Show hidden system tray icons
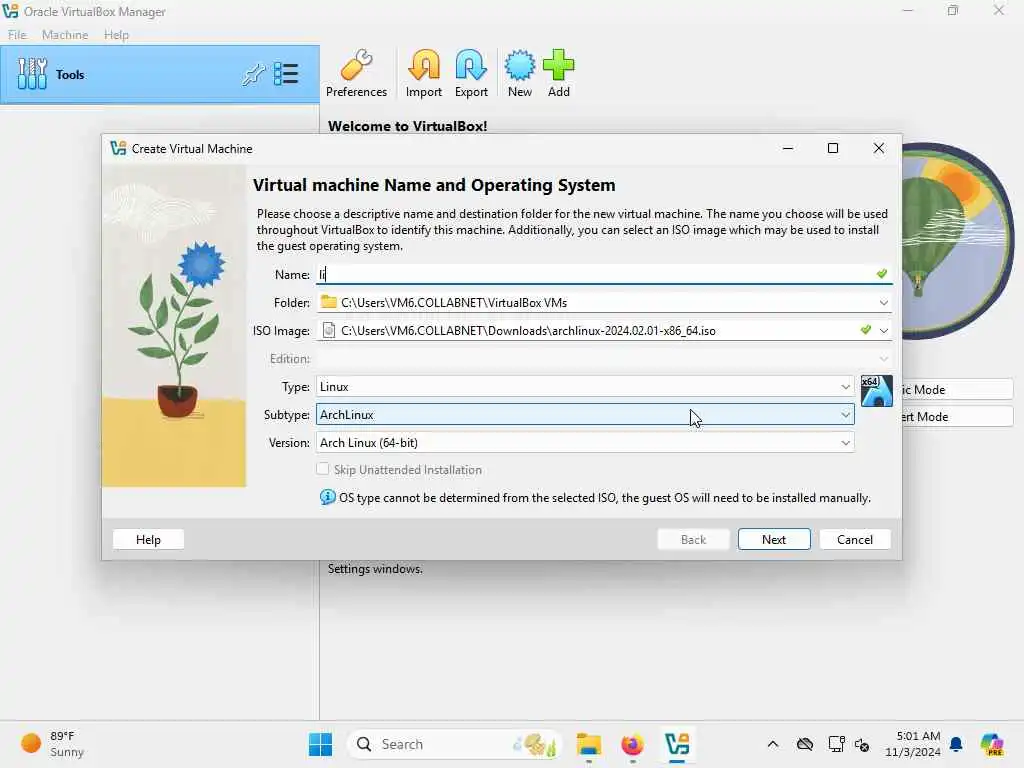 [773, 744]
